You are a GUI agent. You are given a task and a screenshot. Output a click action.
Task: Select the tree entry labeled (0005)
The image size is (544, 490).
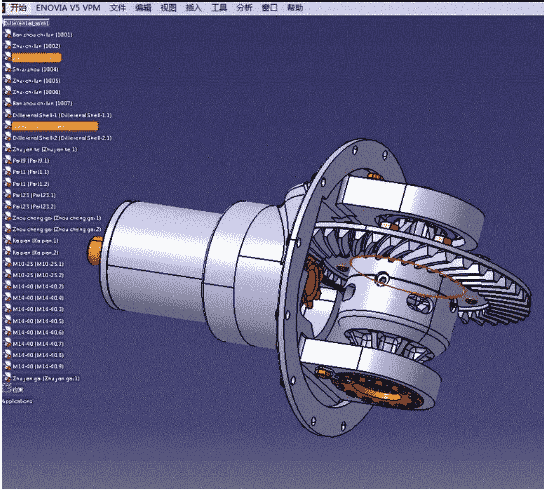pos(36,81)
